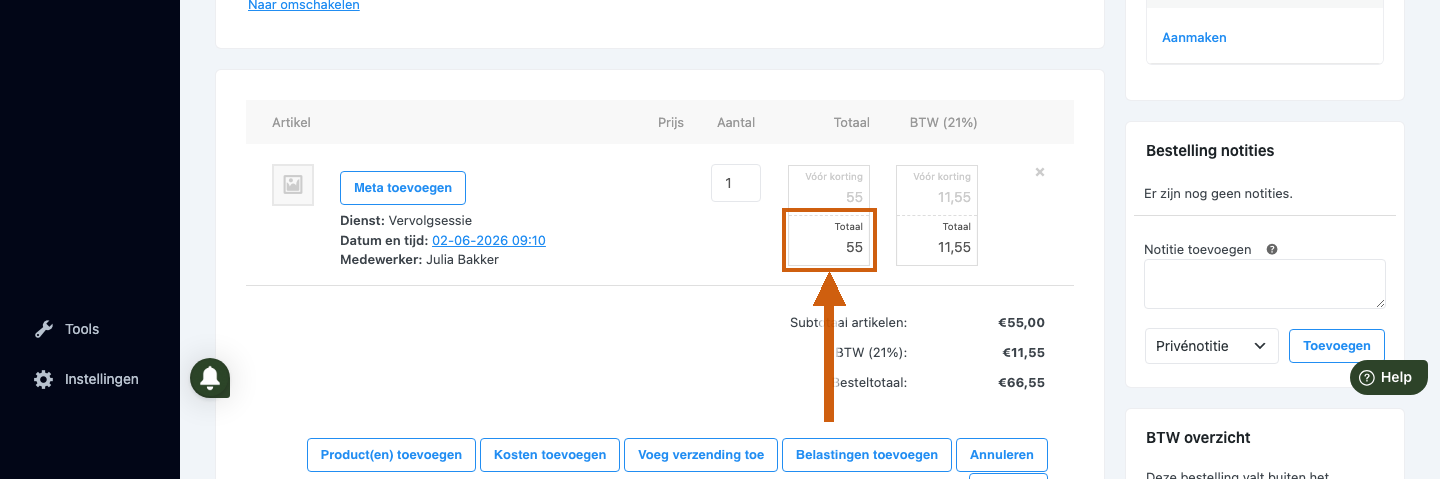Viewport: 1440px width, 479px height.
Task: Open the 02-06-2026 09:10 appointment link
Action: [489, 240]
